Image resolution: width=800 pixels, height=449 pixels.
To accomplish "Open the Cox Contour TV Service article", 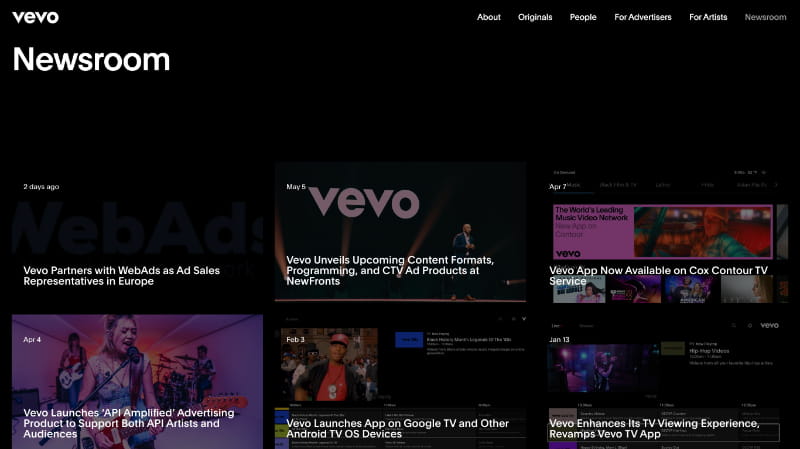I will (x=658, y=275).
